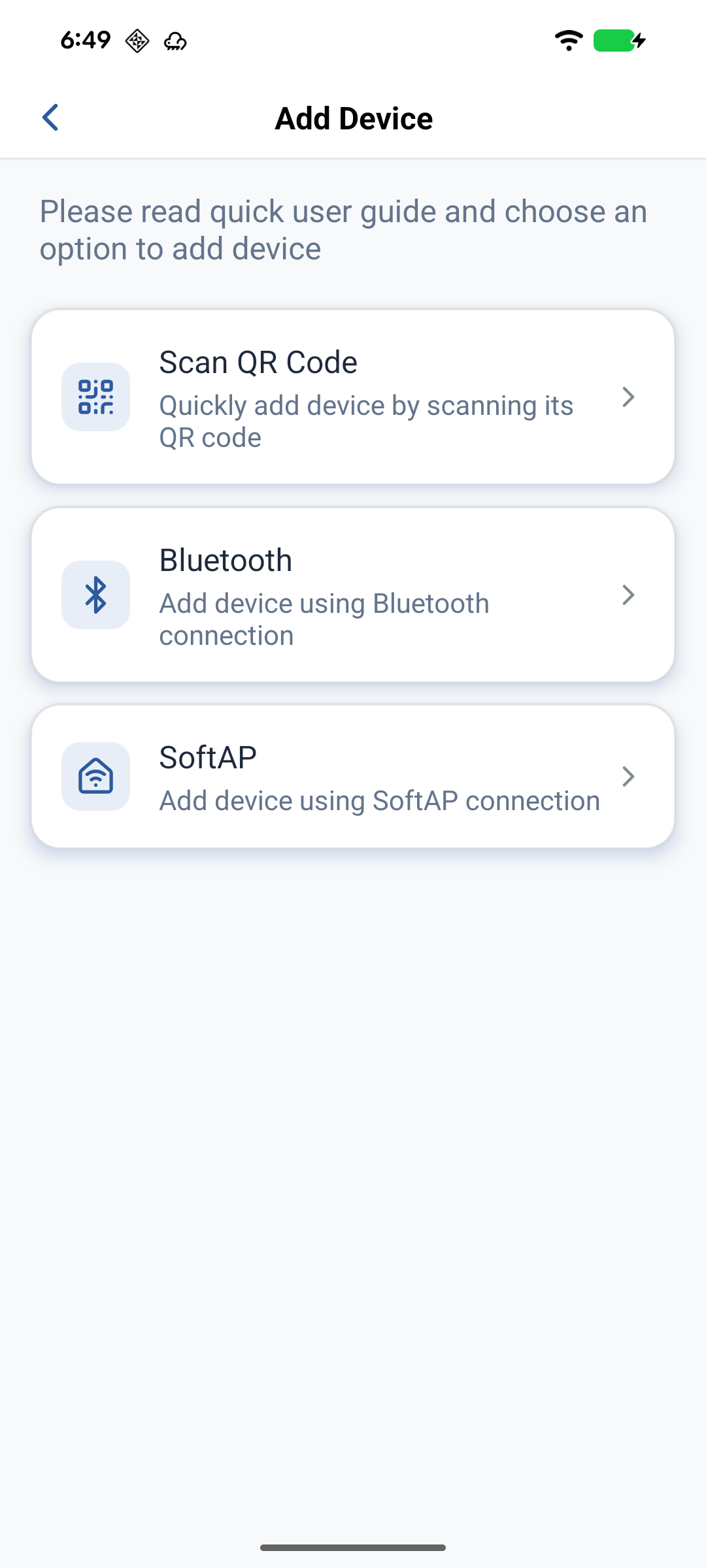Tap the cloud weather status icon
The width and height of the screenshot is (706, 1568).
pos(175,42)
